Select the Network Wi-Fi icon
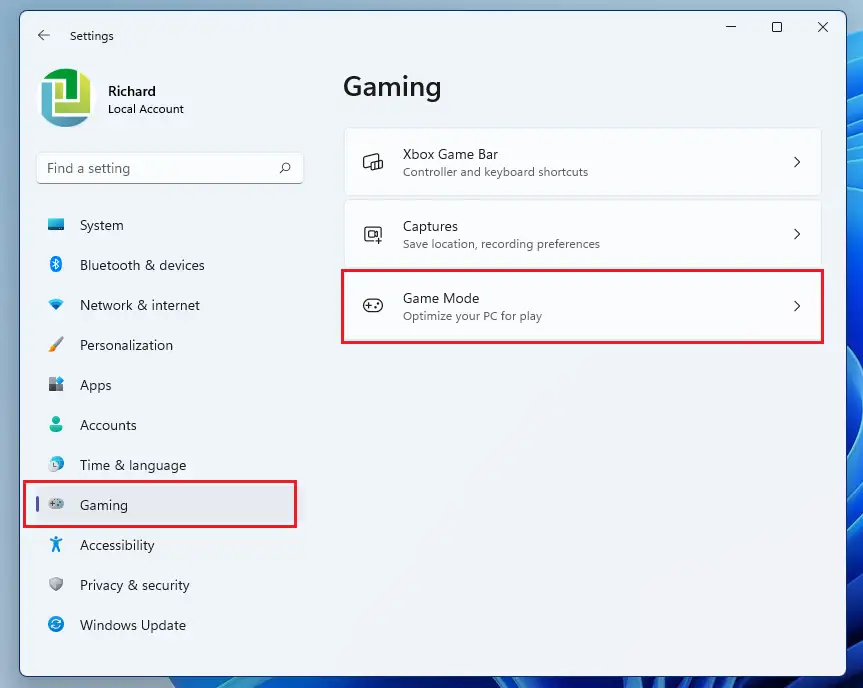The width and height of the screenshot is (863, 688). 56,304
